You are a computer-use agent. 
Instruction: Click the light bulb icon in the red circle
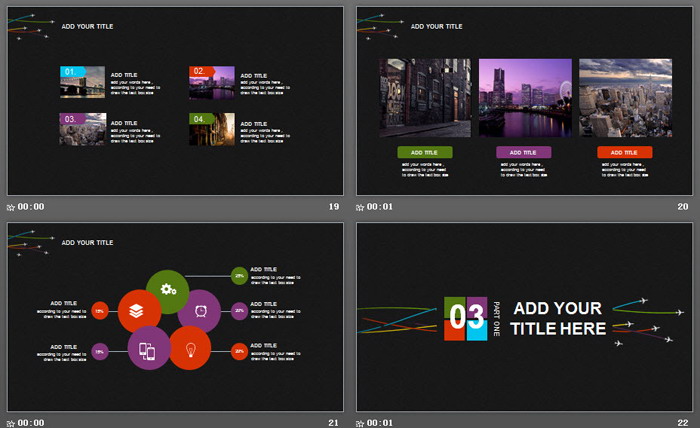[189, 349]
